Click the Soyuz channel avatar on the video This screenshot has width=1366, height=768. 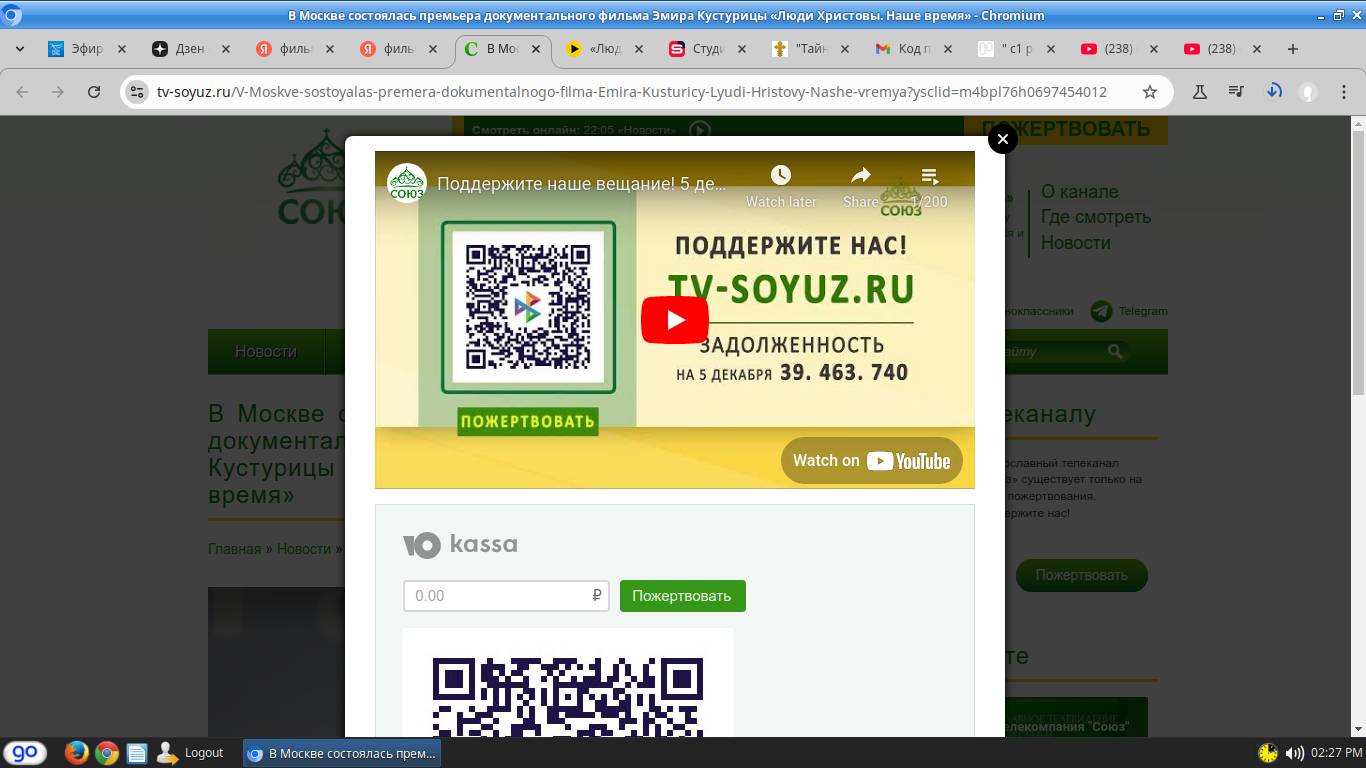pyautogui.click(x=407, y=183)
